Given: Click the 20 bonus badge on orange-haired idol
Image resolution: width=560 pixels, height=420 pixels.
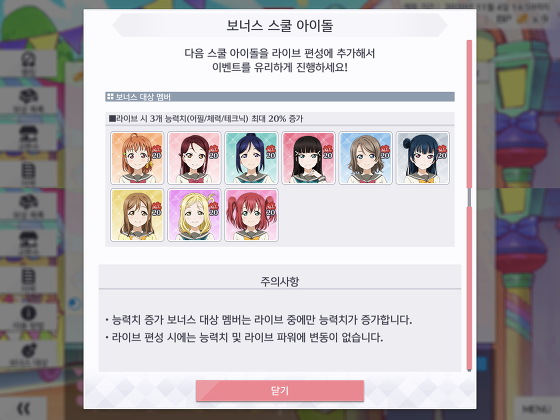Looking at the screenshot, I should pos(157,153).
